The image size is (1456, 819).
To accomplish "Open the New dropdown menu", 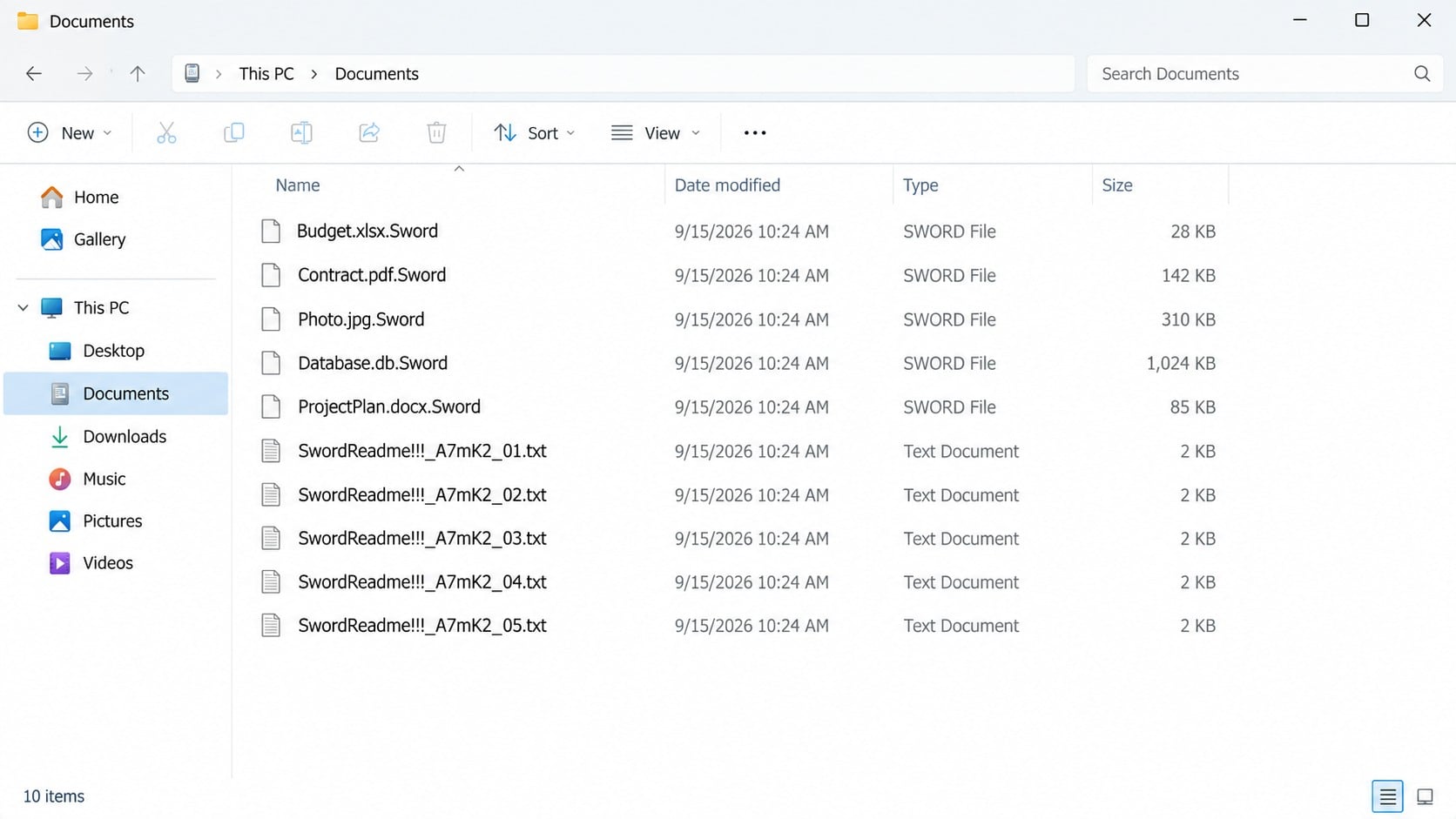I will pyautogui.click(x=70, y=133).
